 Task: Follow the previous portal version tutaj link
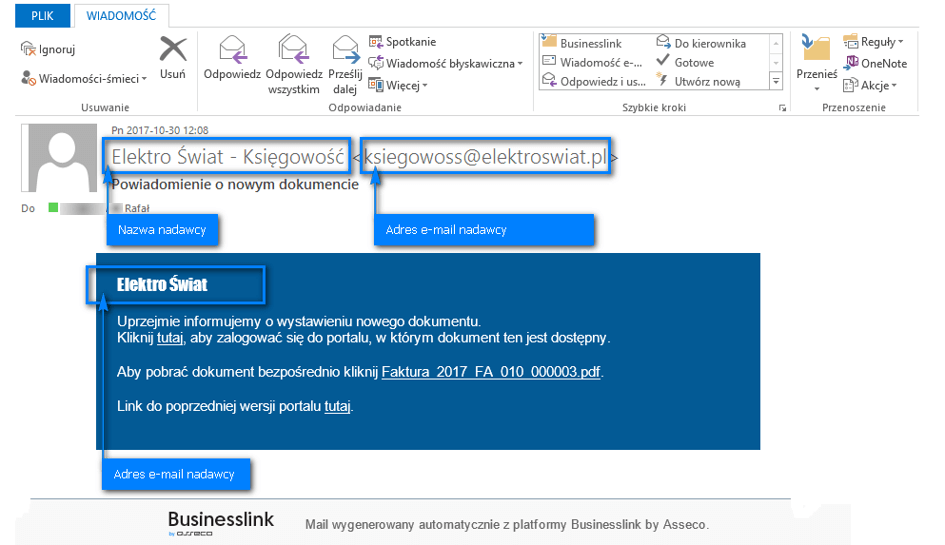[338, 406]
